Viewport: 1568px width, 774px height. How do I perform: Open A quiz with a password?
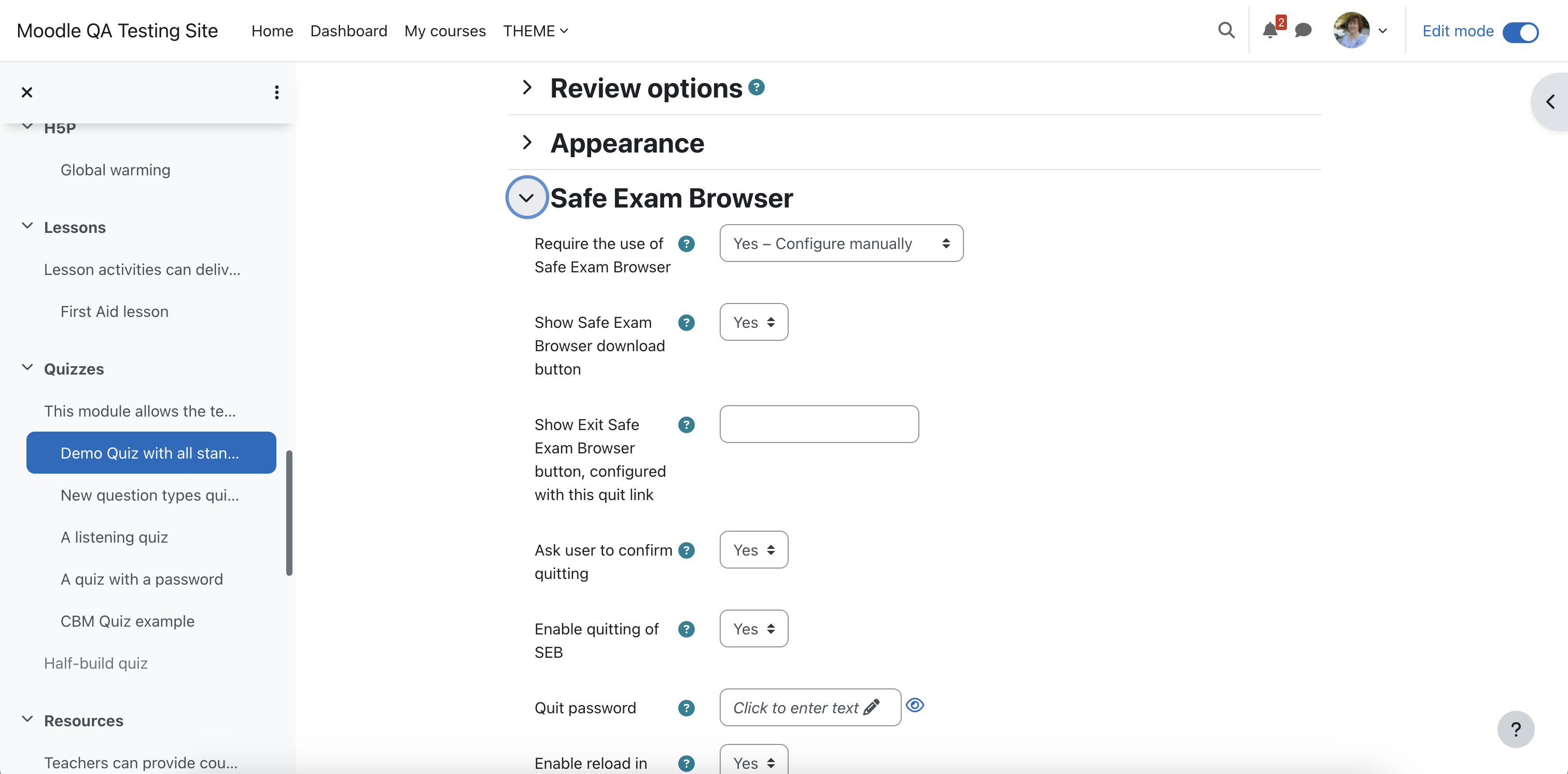142,579
